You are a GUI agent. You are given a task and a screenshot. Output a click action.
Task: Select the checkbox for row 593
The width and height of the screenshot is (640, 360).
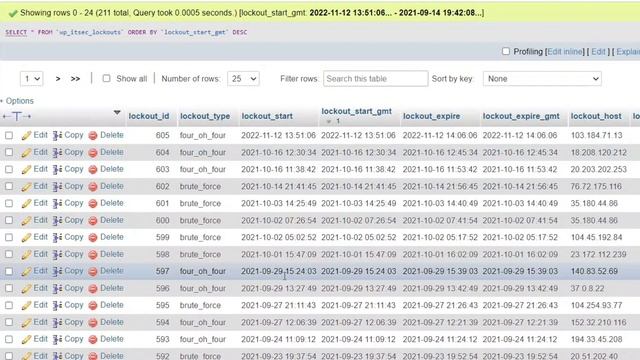[x=9, y=340]
